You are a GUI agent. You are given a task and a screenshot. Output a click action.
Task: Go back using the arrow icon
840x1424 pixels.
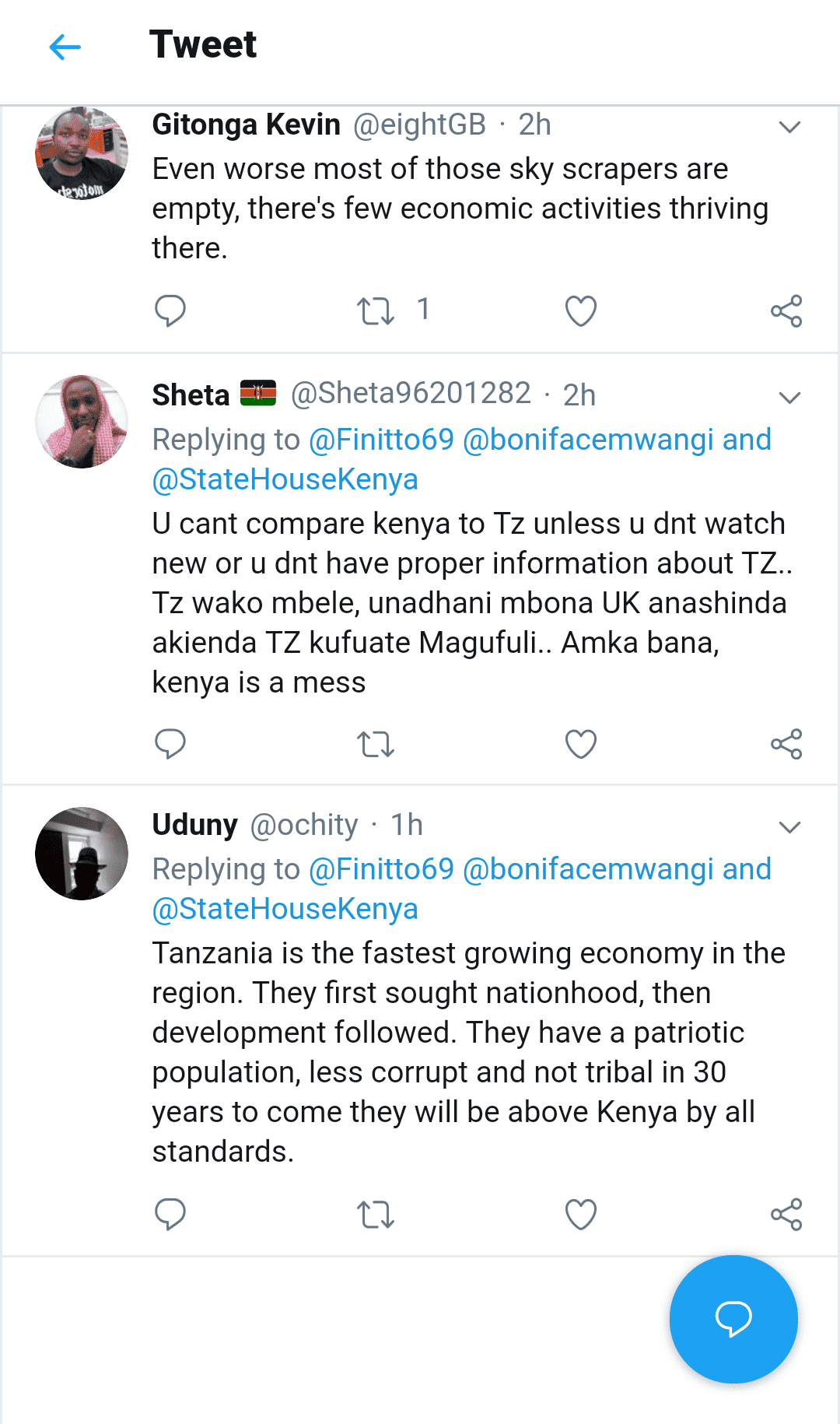pos(65,47)
